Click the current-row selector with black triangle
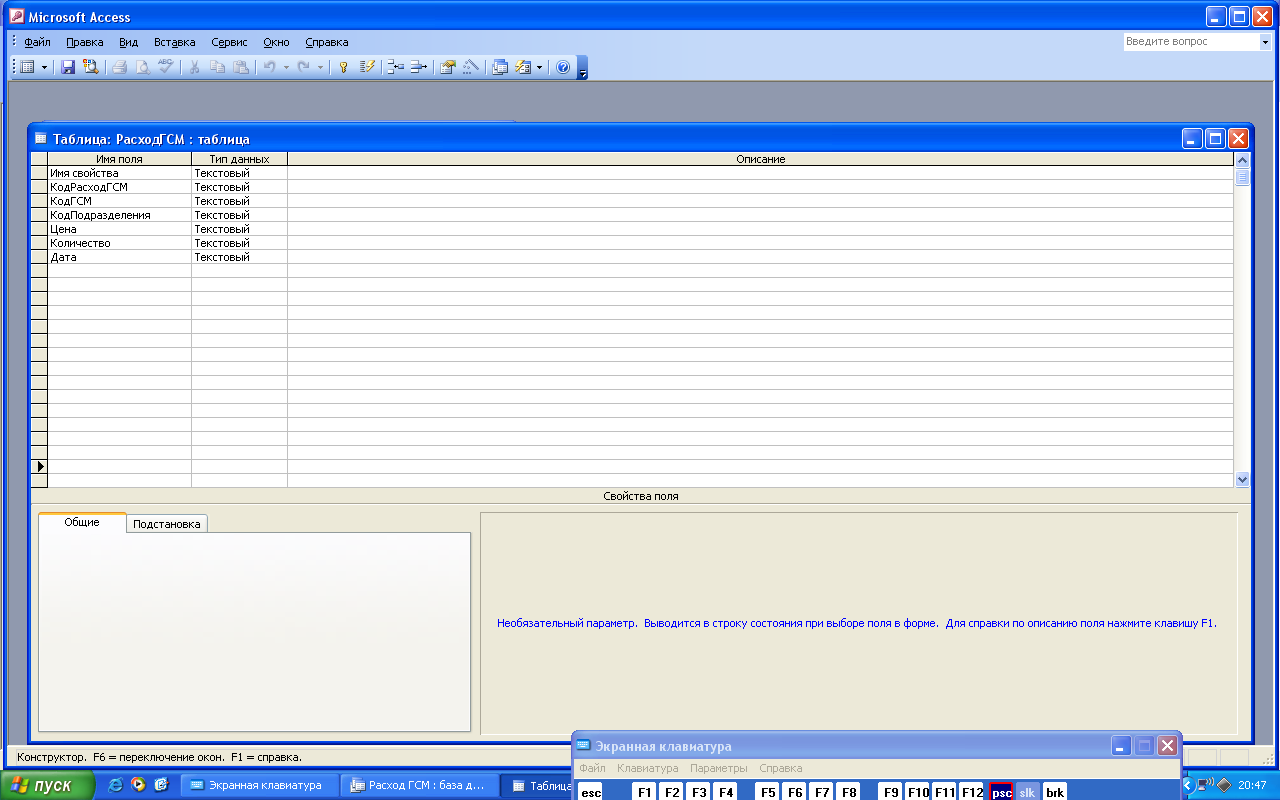The width and height of the screenshot is (1280, 800). 40,466
